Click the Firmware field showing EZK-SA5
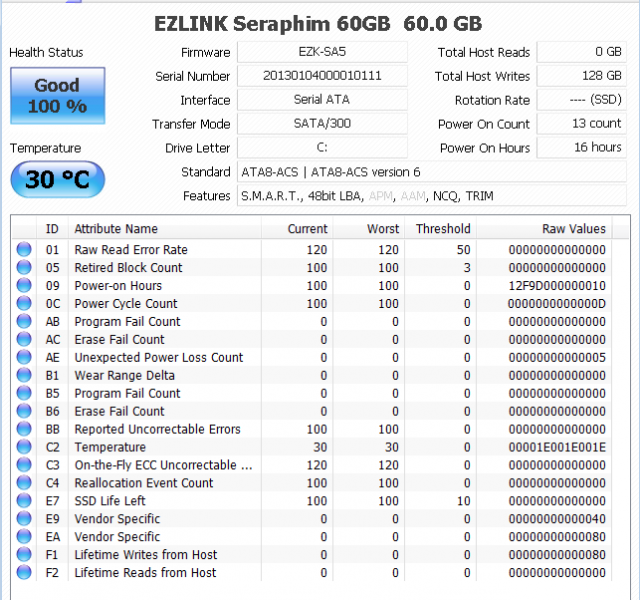Viewport: 640px width, 600px height. pyautogui.click(x=322, y=52)
